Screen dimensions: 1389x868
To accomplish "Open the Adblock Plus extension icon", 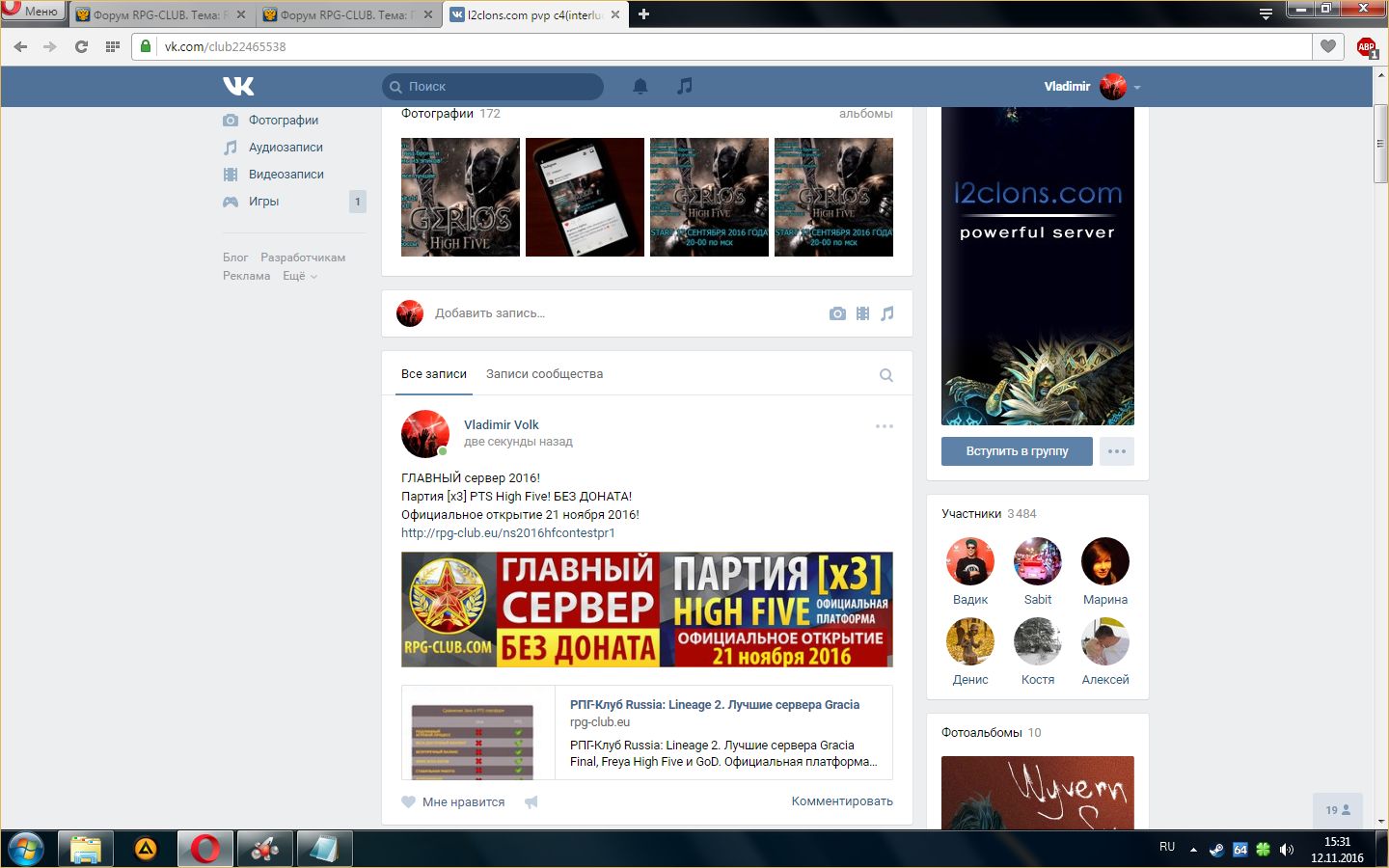I will pos(1367,47).
